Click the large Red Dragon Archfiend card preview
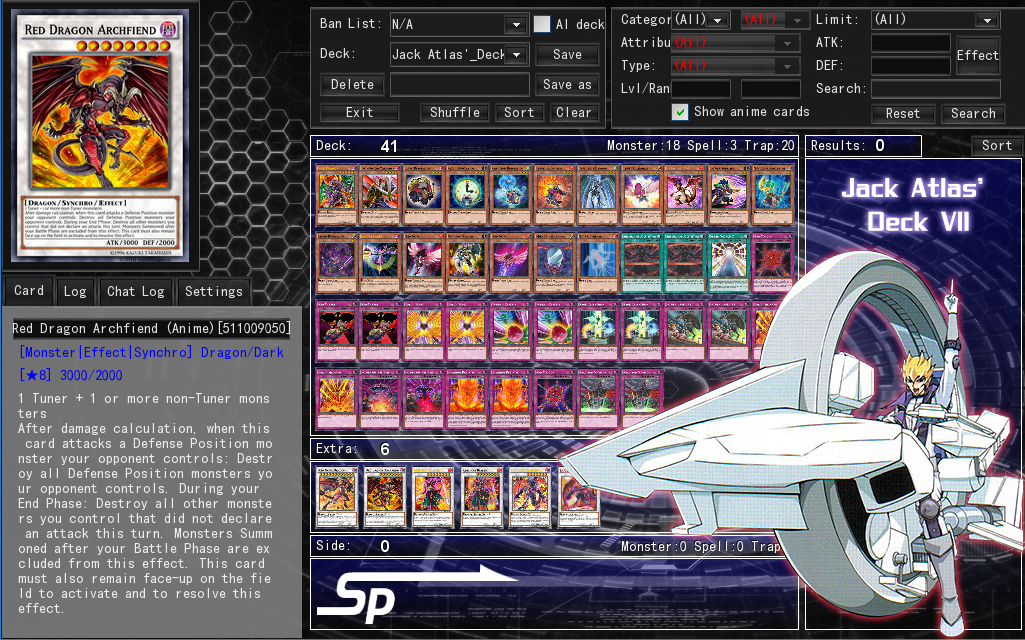 [101, 135]
